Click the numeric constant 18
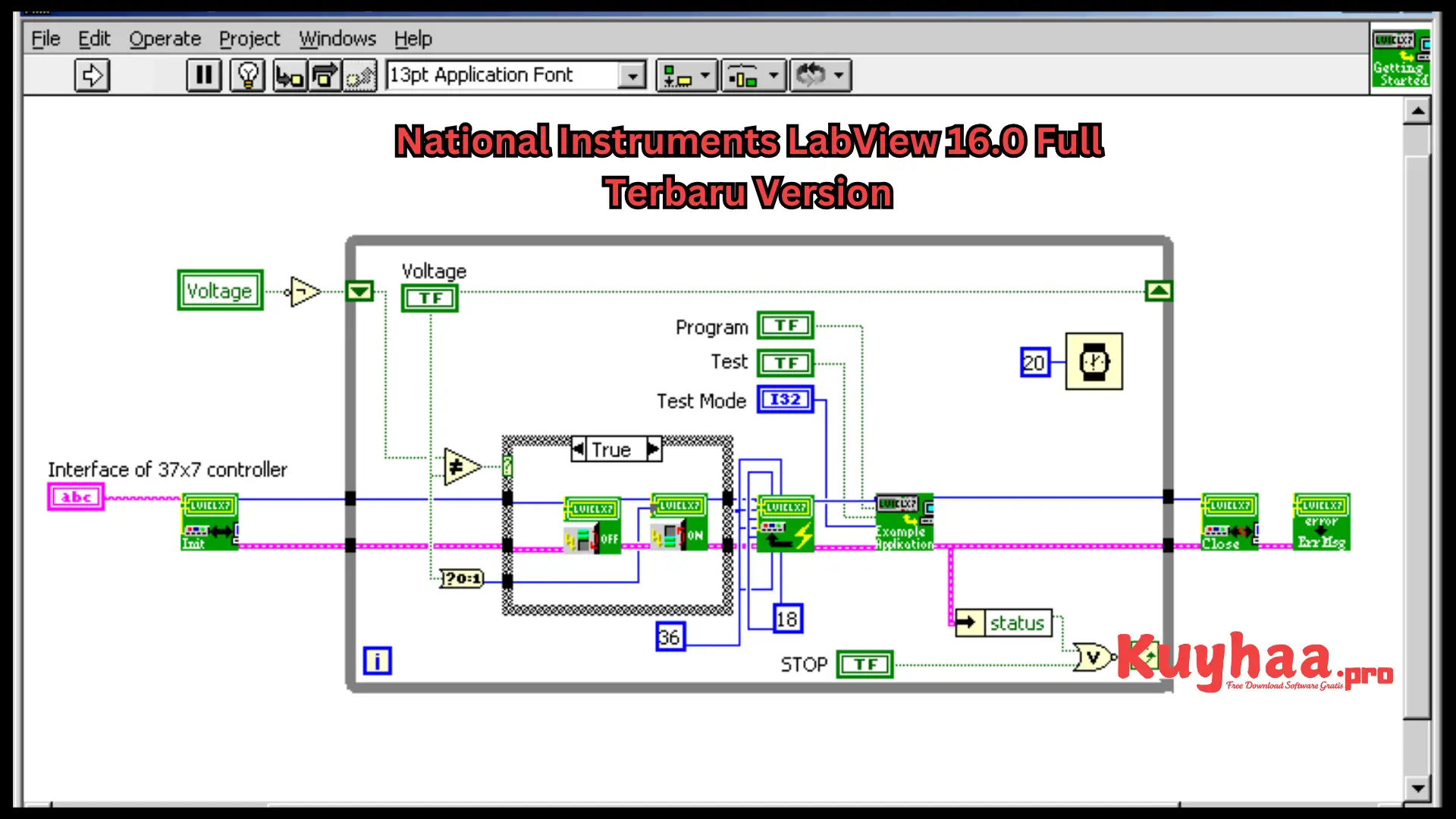 pos(788,620)
